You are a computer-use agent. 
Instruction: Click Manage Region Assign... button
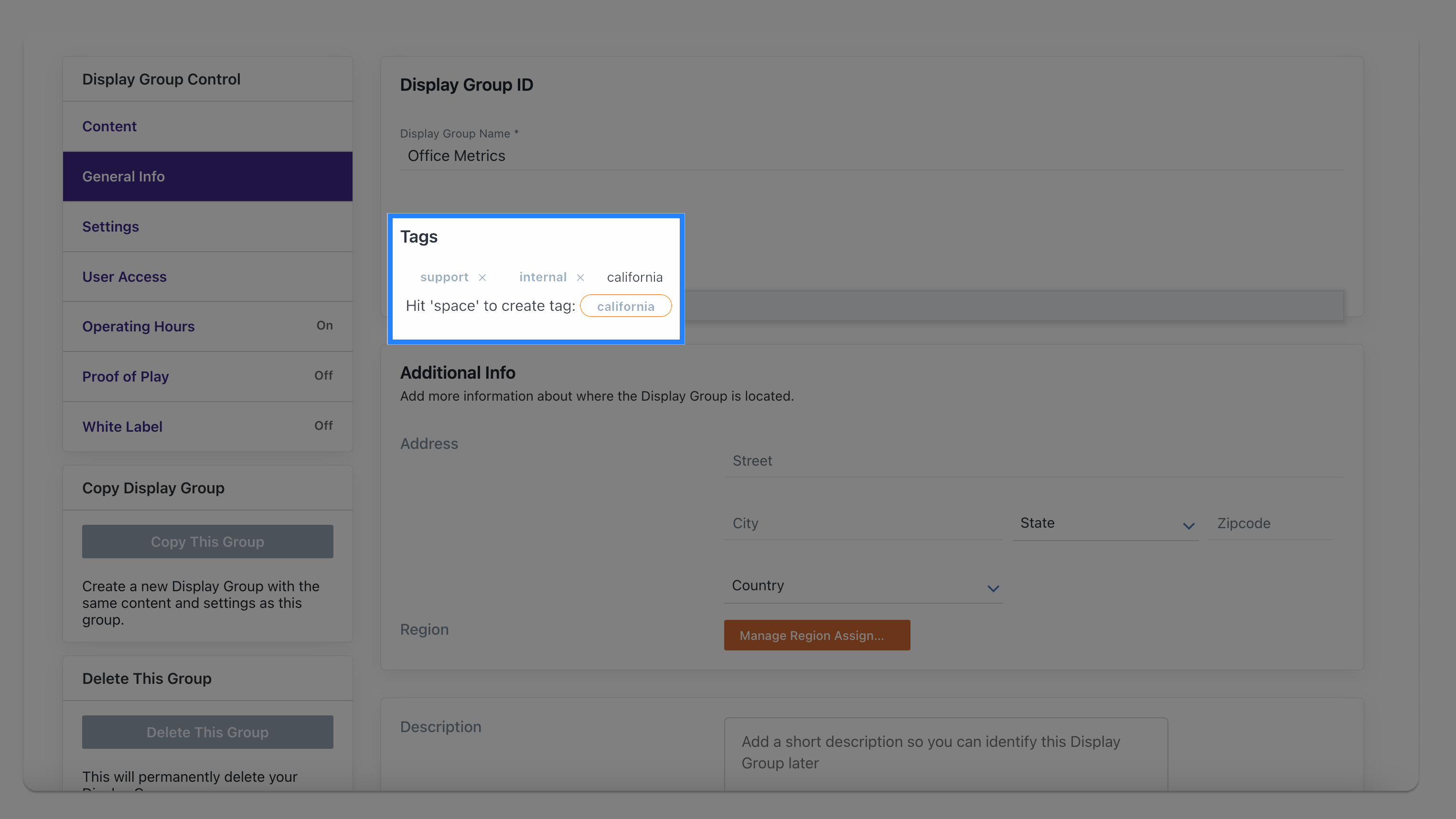(817, 635)
